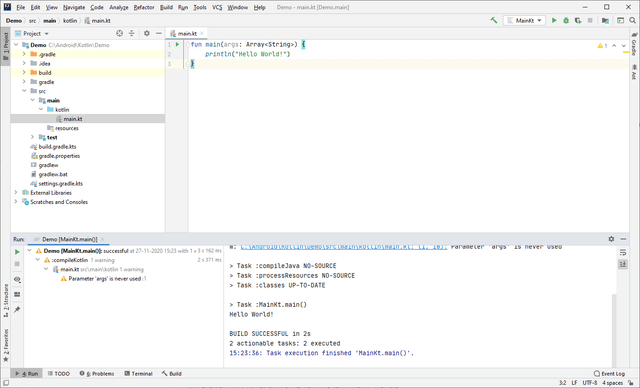Toggle the eye view icon in Run panel
640x388 pixels.
[17, 279]
